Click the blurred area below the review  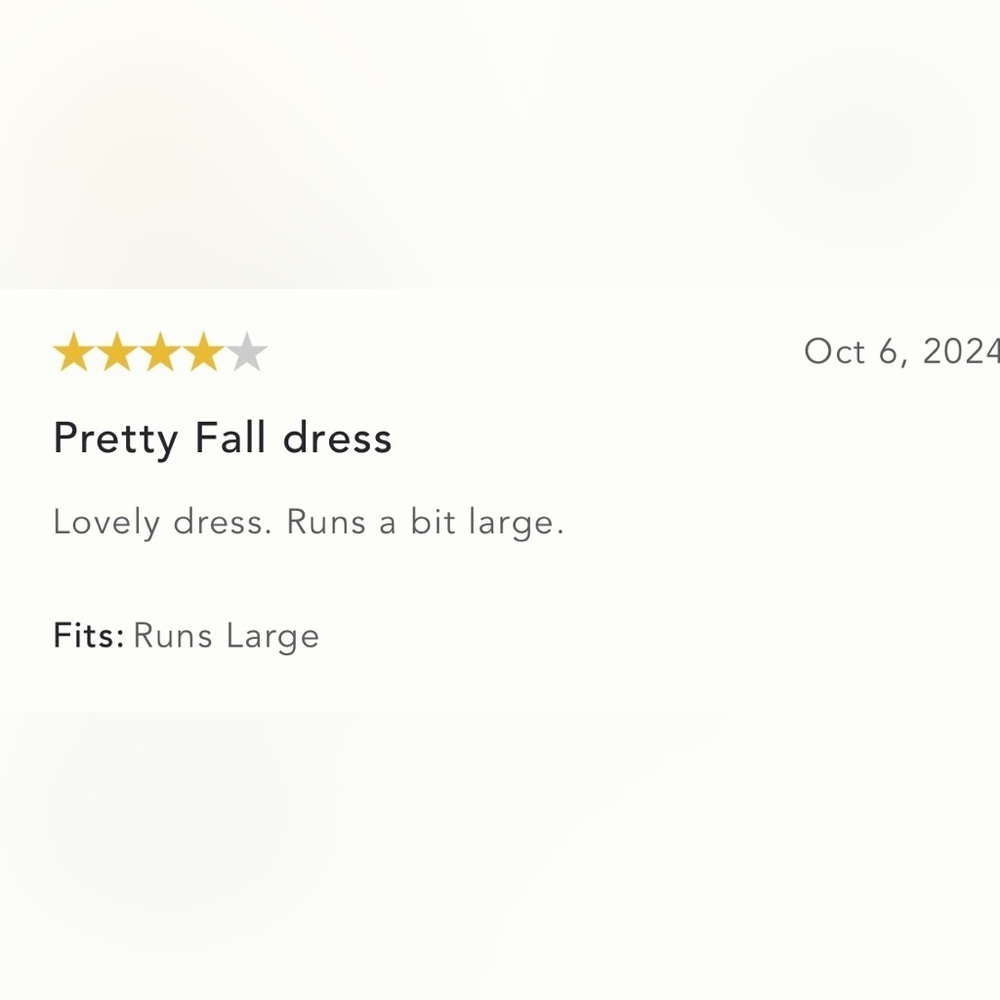tap(500, 856)
